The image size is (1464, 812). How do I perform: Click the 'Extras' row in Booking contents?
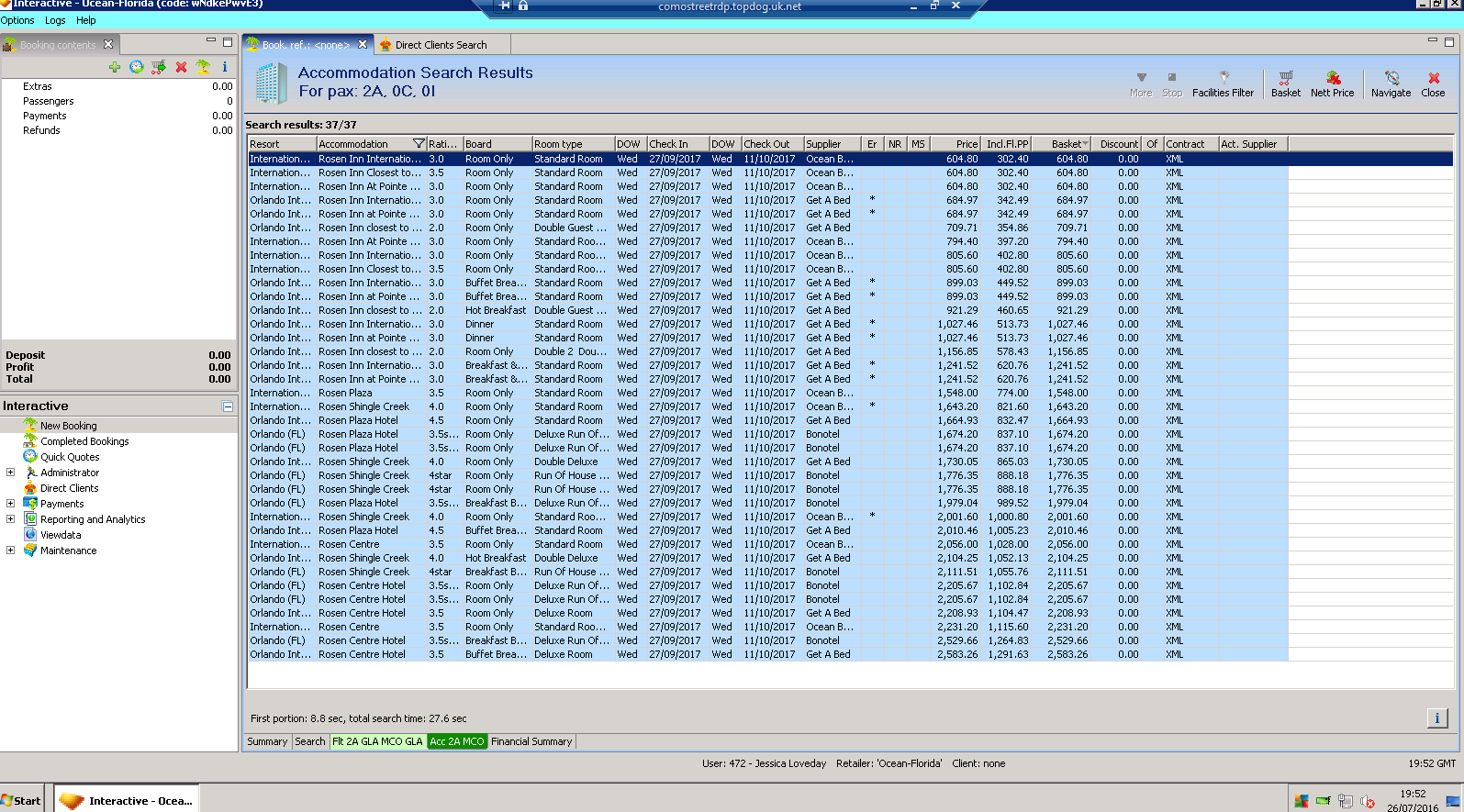pos(119,86)
